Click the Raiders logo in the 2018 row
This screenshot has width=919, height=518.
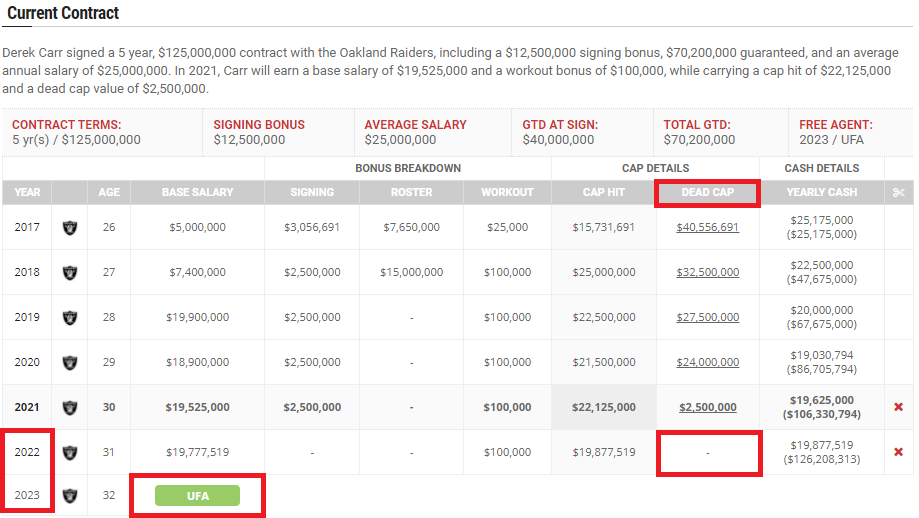point(69,272)
